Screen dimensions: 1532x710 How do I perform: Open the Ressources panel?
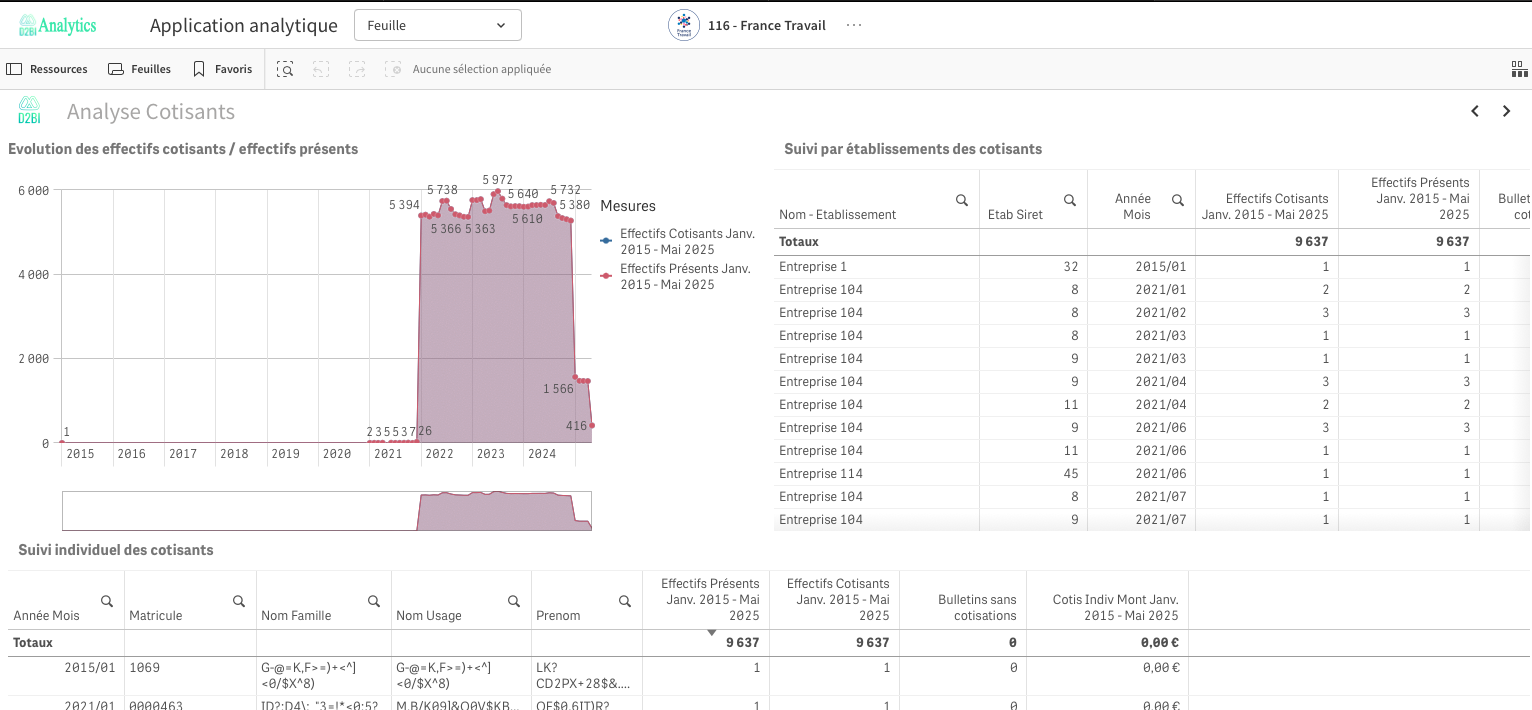[x=47, y=69]
